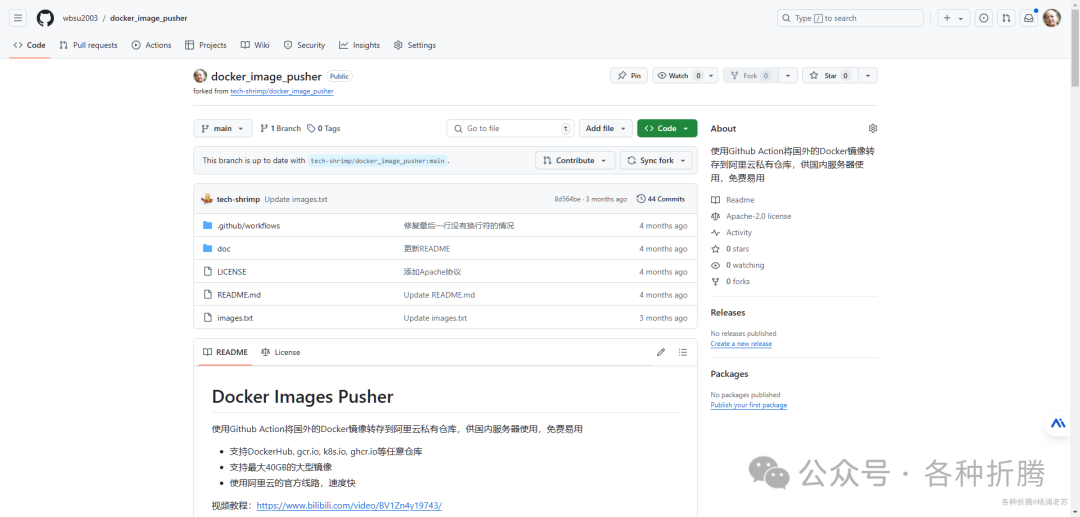View the 0 forks link

(730, 282)
